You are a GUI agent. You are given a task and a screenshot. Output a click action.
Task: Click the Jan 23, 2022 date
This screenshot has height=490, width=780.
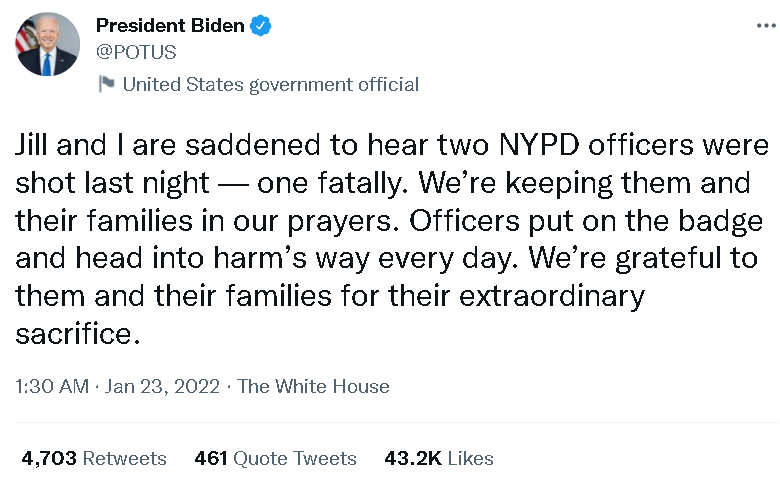160,386
